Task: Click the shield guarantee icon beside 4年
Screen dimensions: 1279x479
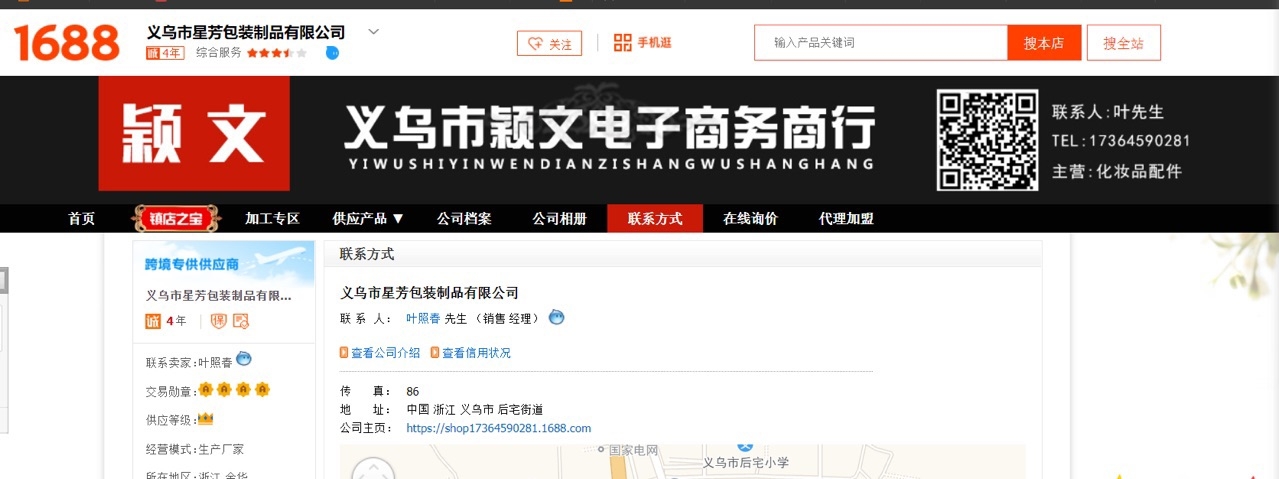Action: click(218, 321)
